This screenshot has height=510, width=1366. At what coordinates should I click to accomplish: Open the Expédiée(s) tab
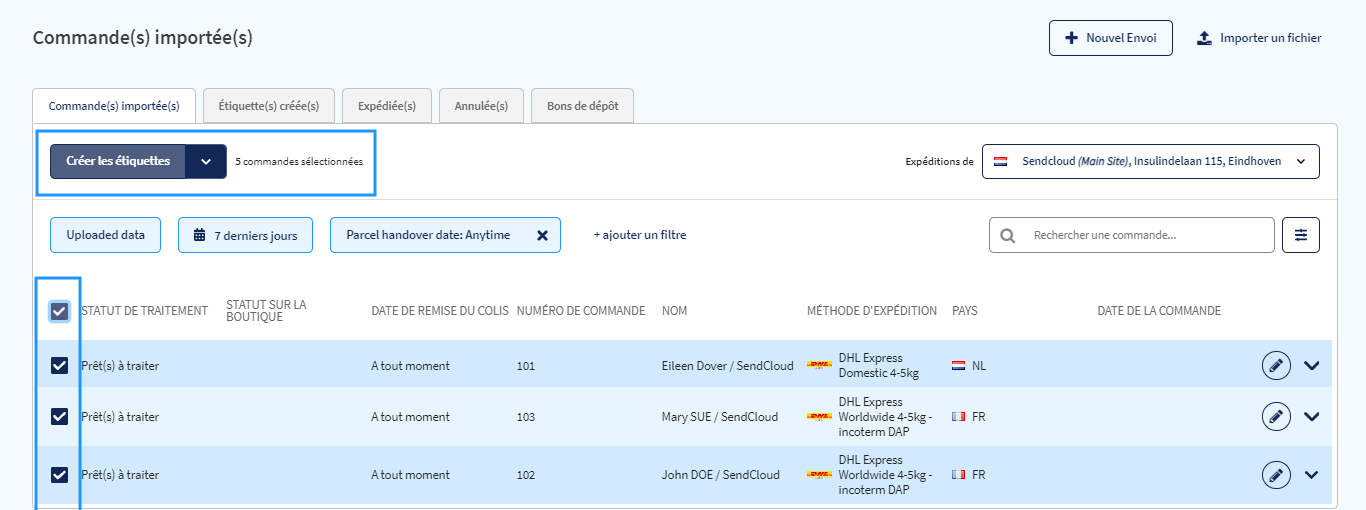point(387,106)
